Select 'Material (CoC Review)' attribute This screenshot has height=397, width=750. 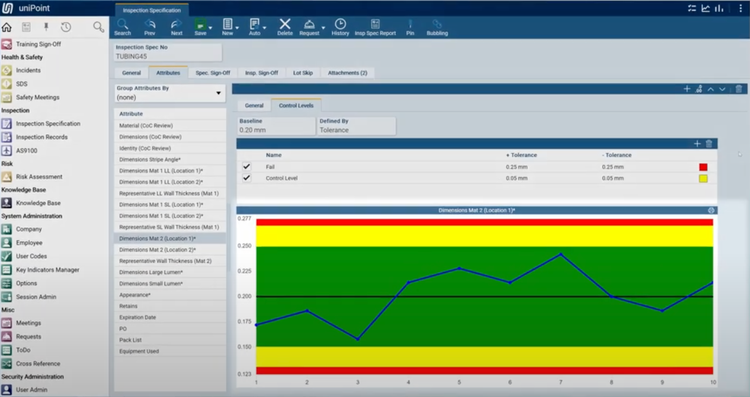170,125
